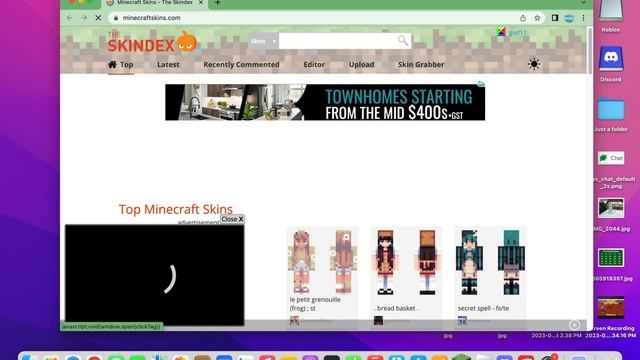
Task: Open the Discord desktop icon
Action: pos(611,64)
